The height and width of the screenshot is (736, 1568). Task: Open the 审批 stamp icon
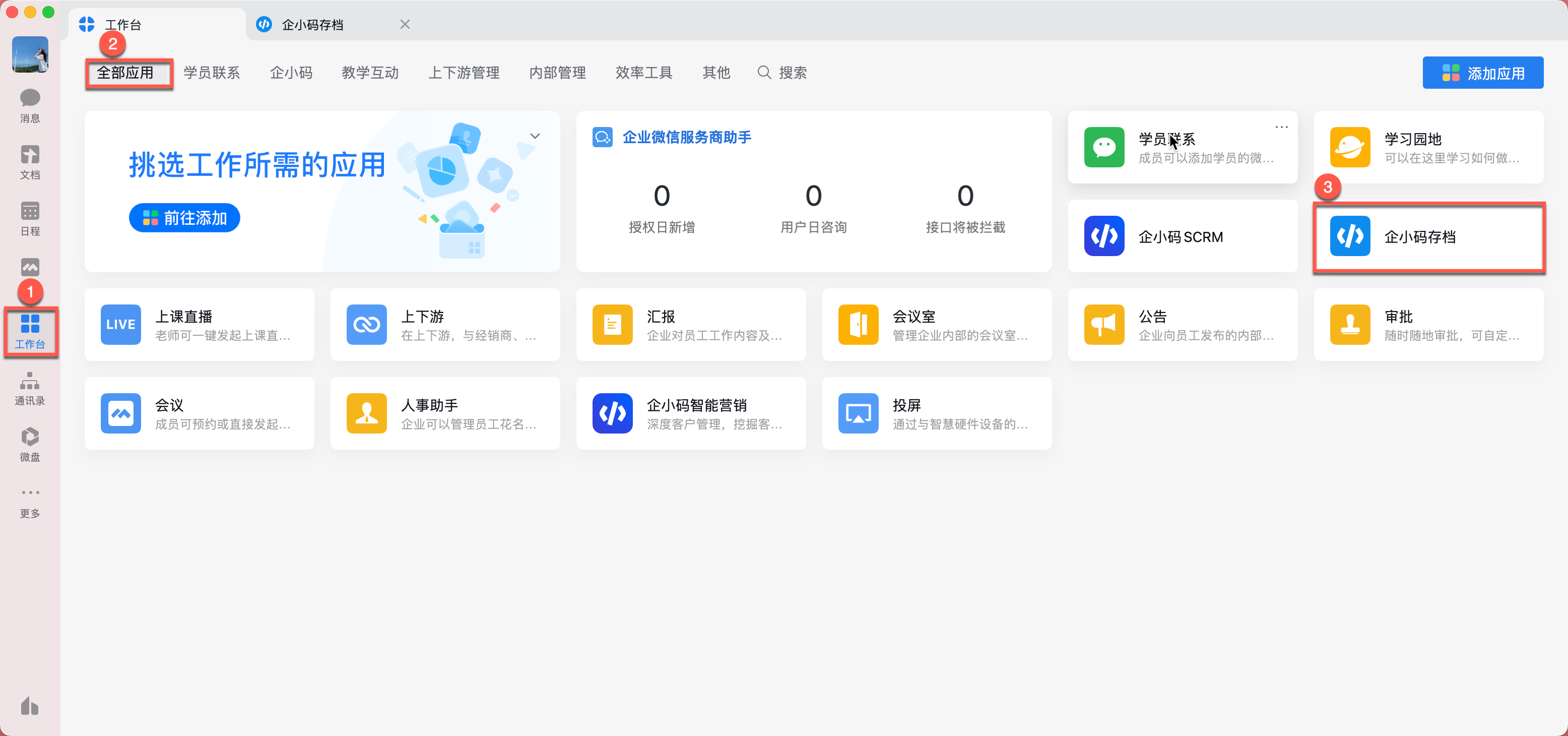tap(1350, 325)
